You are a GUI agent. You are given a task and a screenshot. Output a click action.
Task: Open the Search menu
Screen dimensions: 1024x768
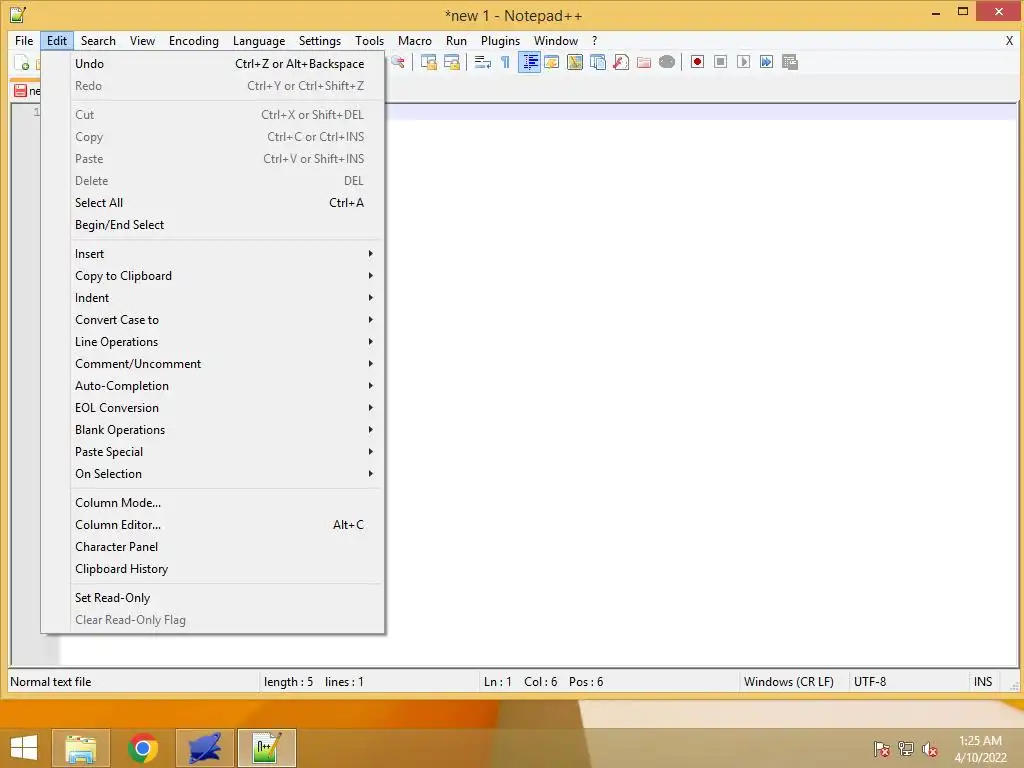98,40
